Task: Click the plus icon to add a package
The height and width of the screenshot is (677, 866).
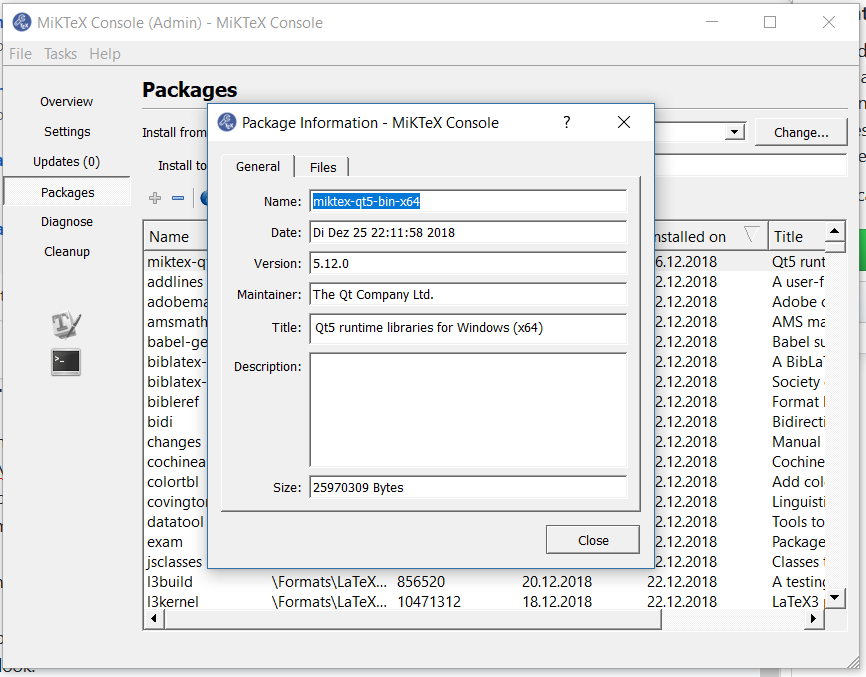Action: point(155,198)
